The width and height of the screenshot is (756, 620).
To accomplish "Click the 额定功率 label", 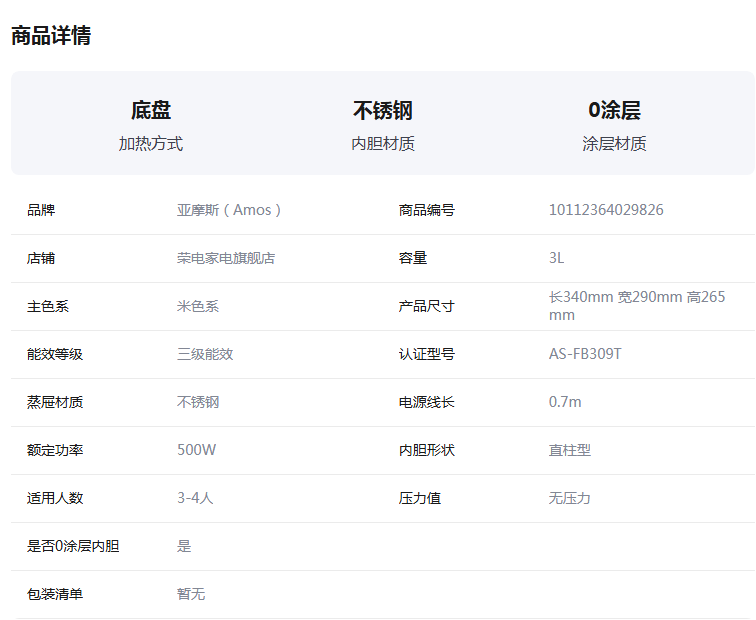I will click(55, 450).
